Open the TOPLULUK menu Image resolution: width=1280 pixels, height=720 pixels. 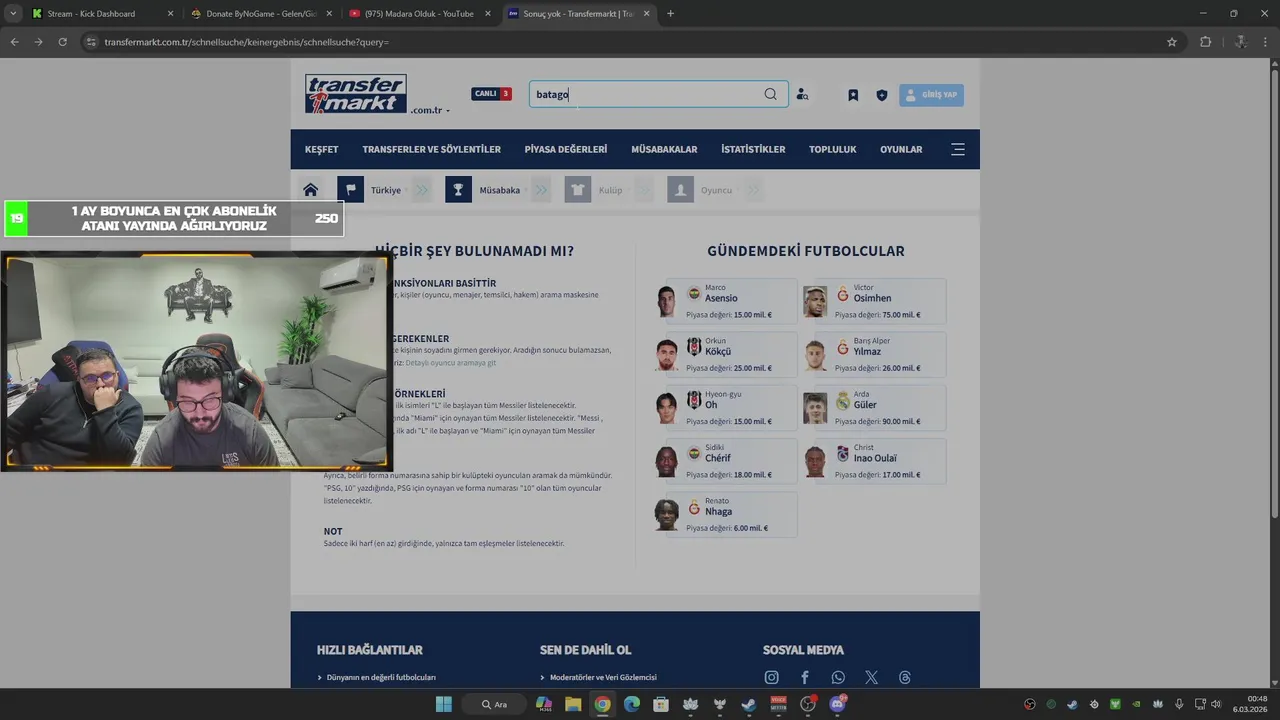point(833,149)
